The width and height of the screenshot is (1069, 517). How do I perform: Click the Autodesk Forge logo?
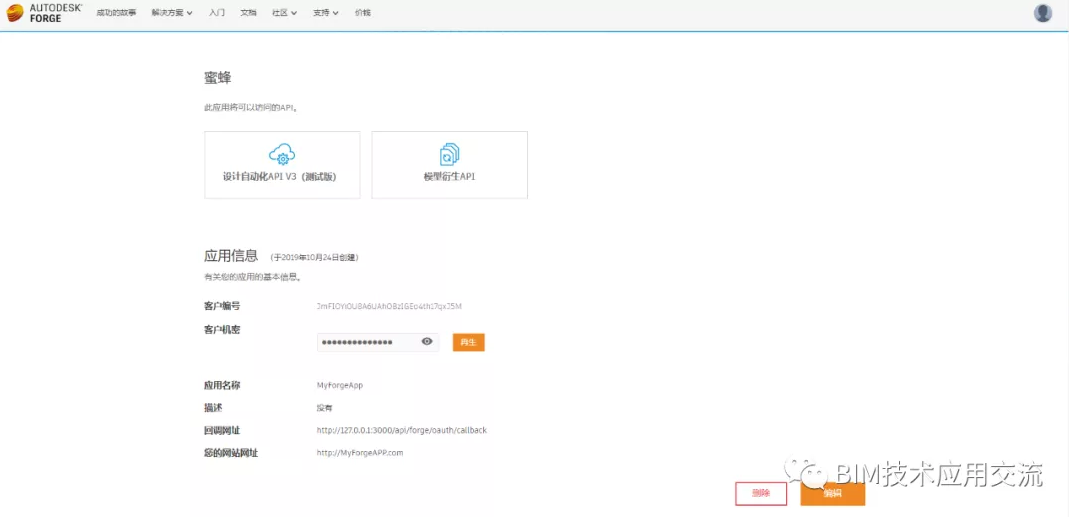44,13
